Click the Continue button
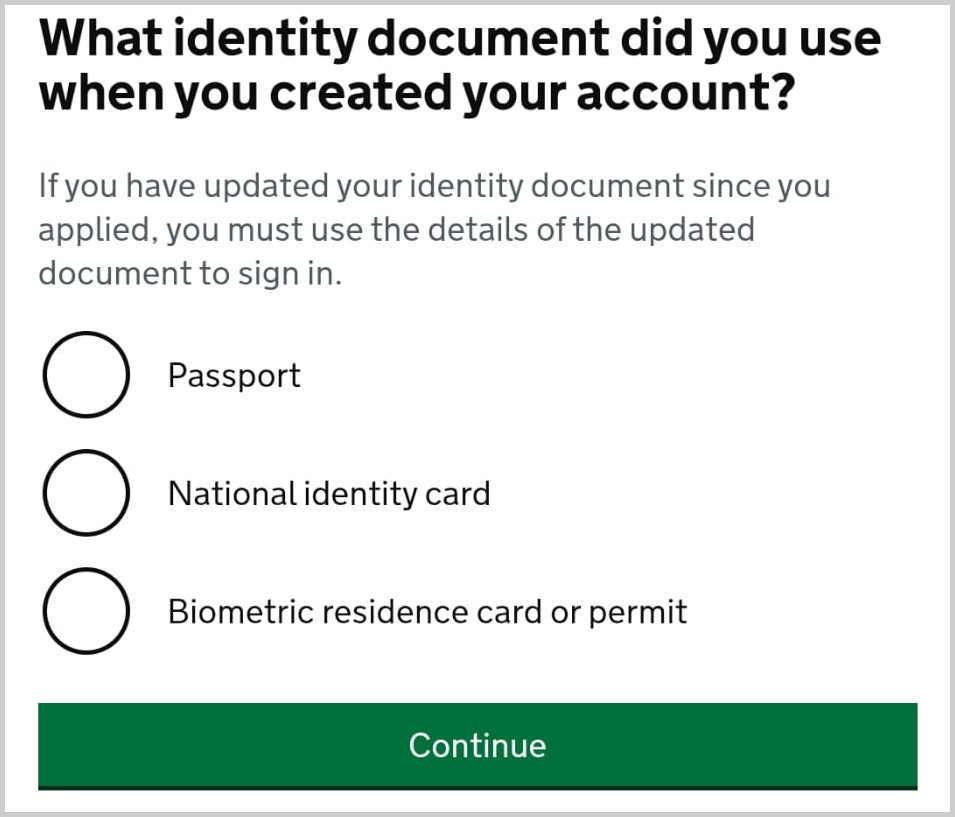Image resolution: width=955 pixels, height=817 pixels. [477, 745]
